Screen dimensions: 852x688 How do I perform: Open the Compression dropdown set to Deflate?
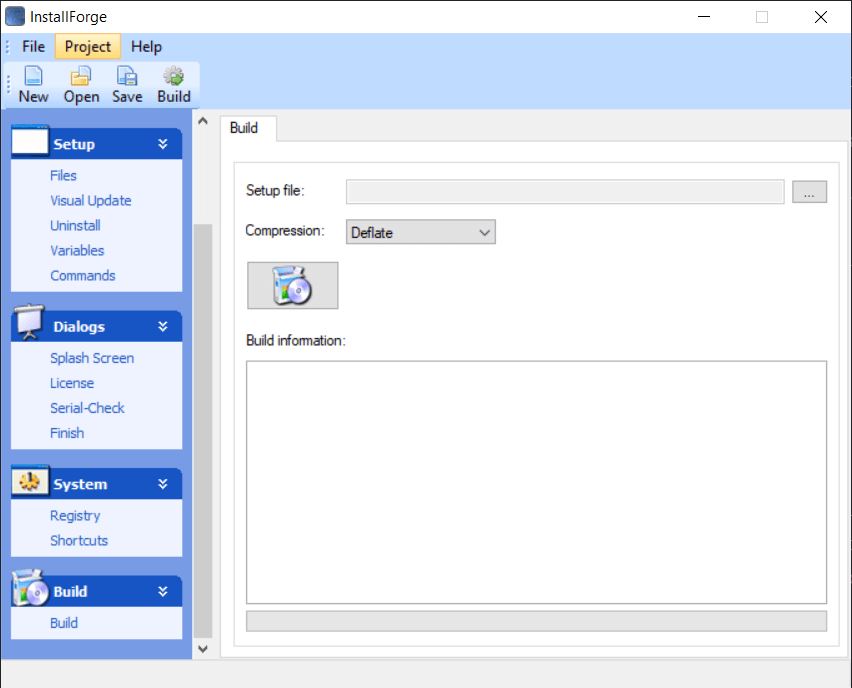click(421, 232)
